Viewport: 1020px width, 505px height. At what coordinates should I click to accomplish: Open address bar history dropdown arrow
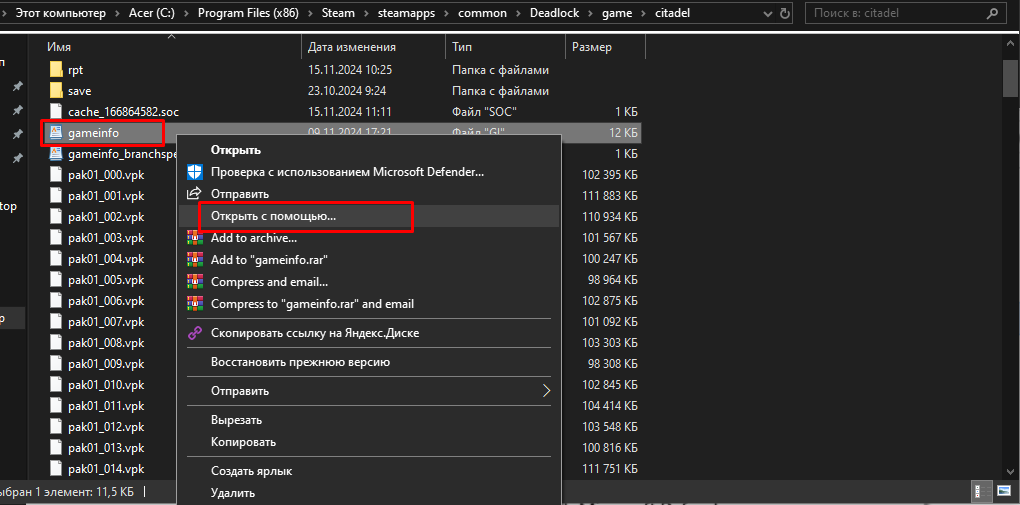coord(767,13)
